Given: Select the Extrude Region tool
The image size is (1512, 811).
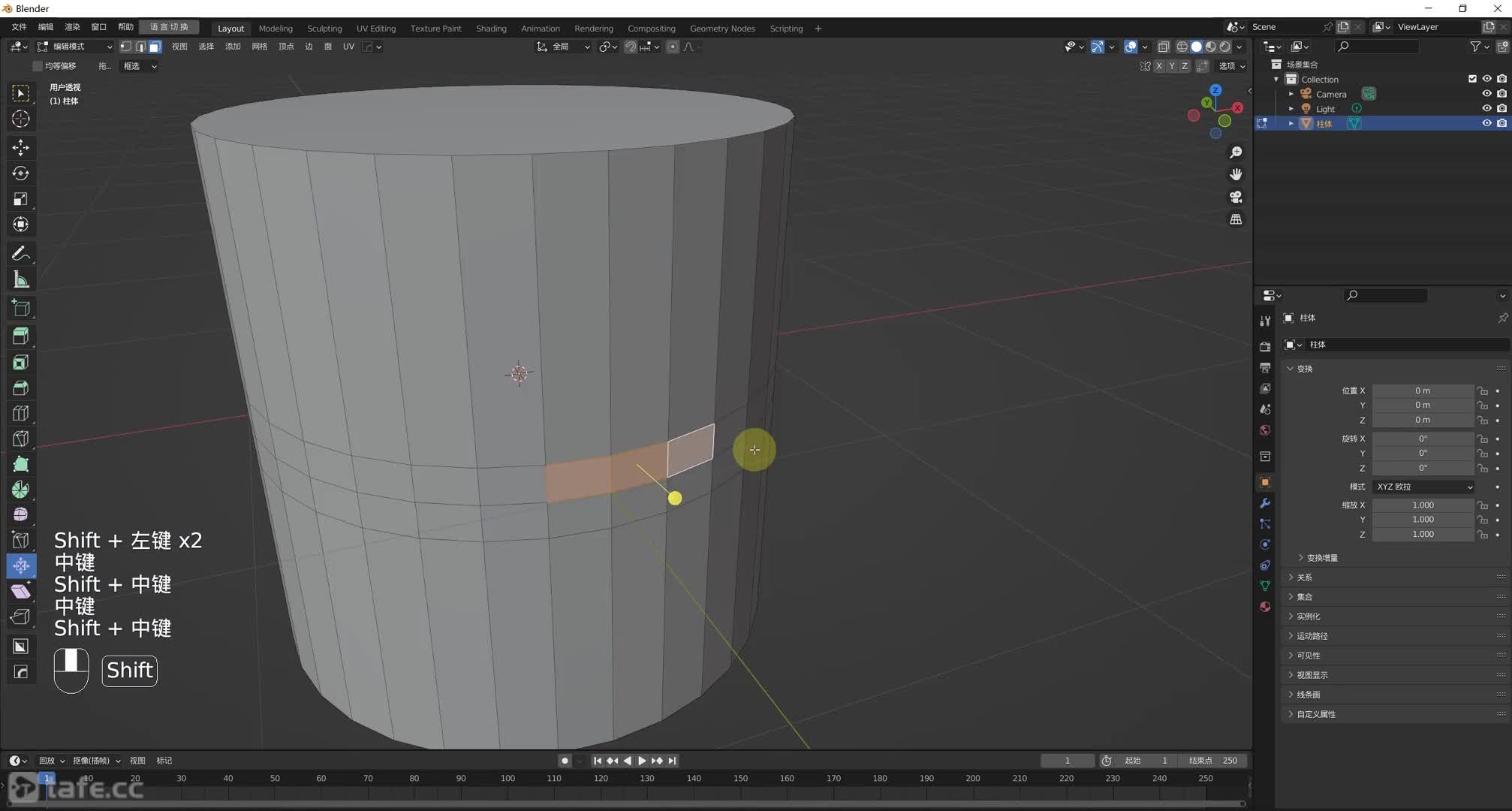Looking at the screenshot, I should 21,336.
